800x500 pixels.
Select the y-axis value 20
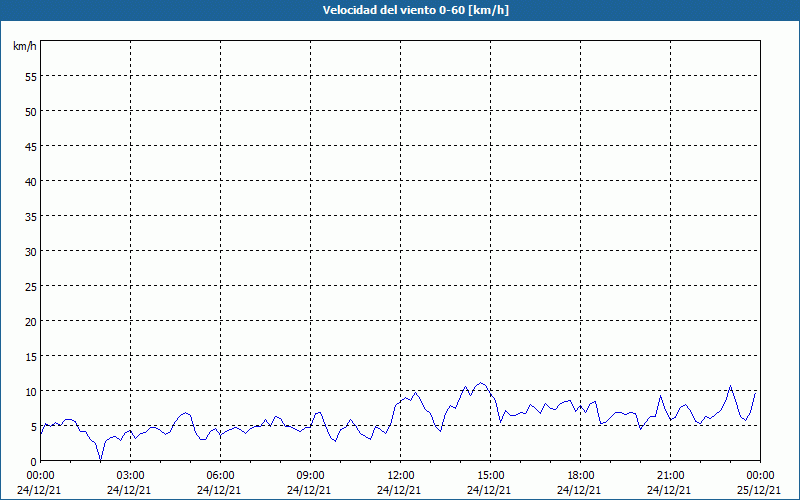coord(31,322)
